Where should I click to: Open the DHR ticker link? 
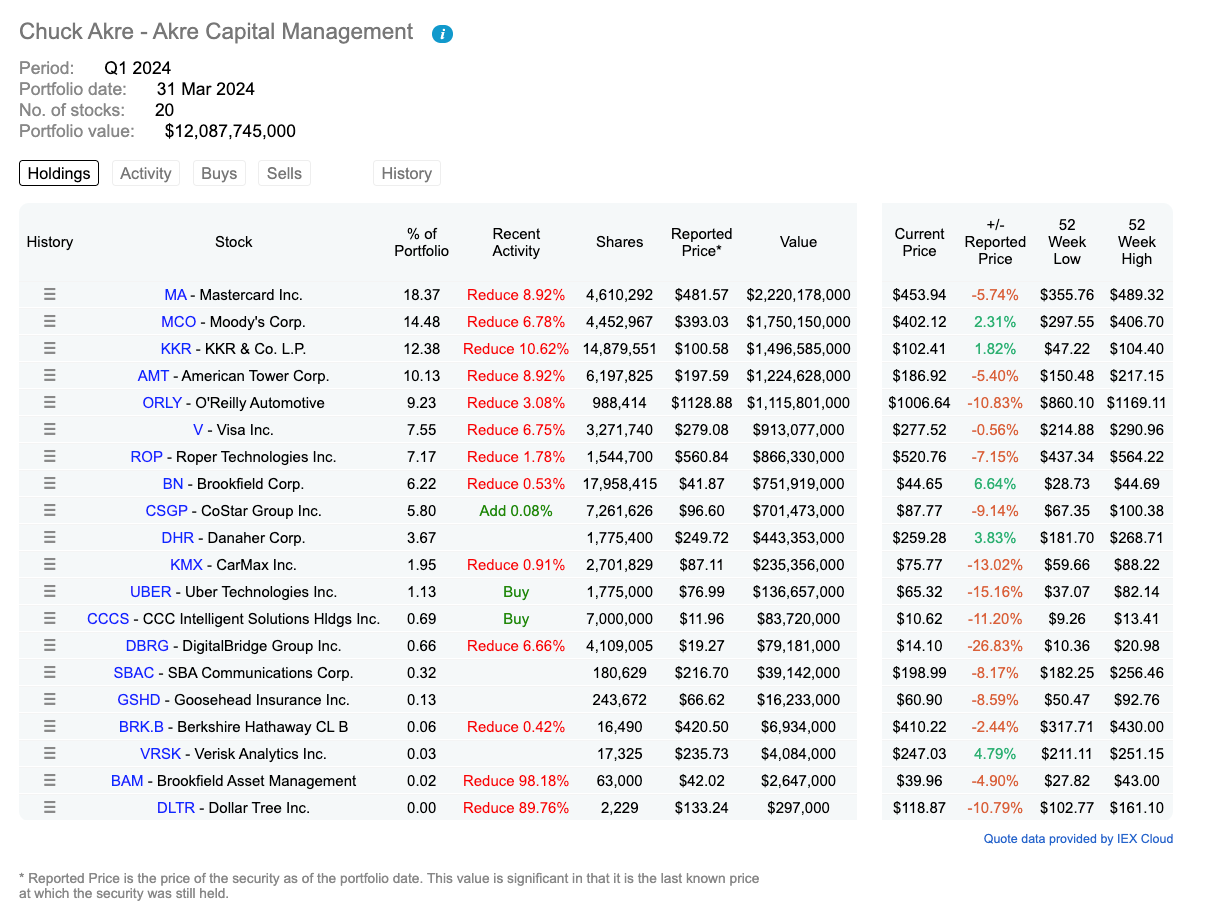pos(178,538)
